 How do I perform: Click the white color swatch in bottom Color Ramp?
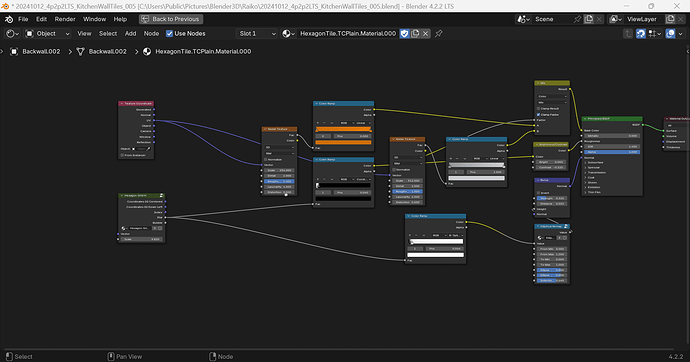click(436, 255)
